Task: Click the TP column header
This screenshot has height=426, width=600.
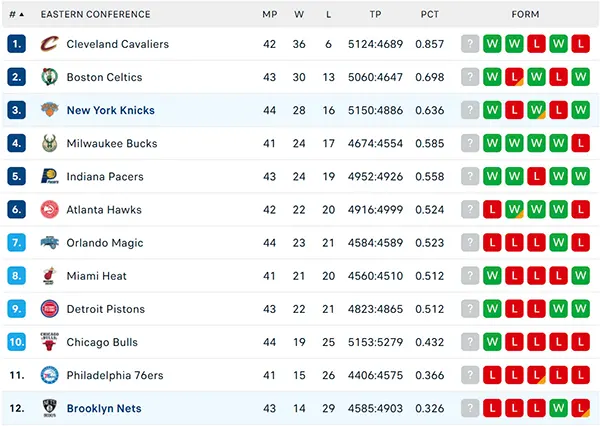Action: click(375, 15)
